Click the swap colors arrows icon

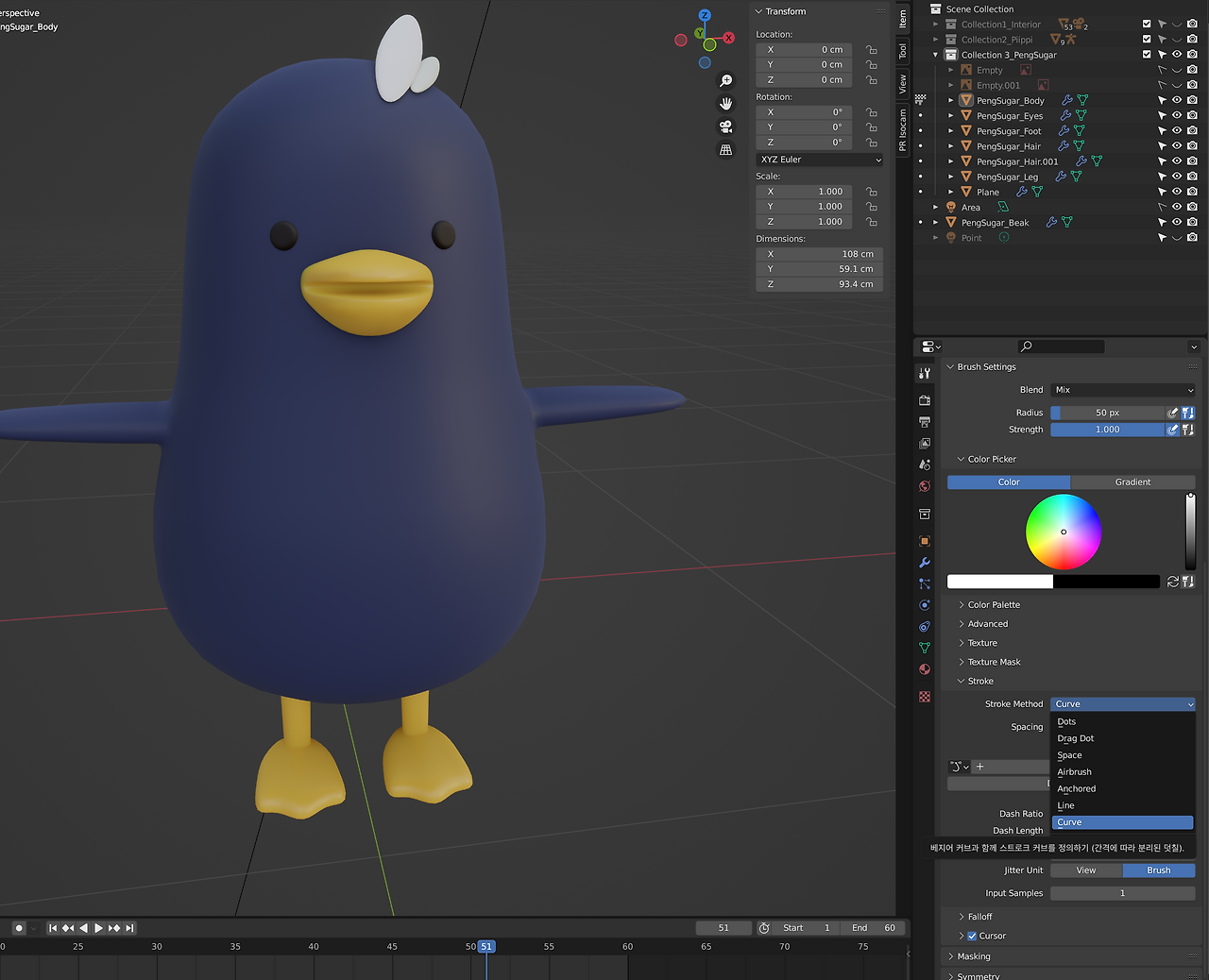(1173, 582)
